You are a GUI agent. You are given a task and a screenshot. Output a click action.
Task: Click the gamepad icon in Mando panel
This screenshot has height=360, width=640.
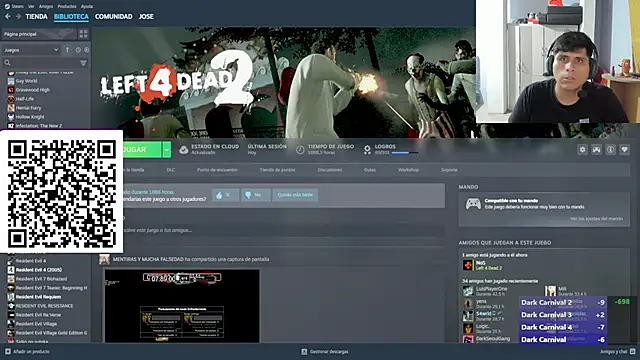tap(473, 204)
